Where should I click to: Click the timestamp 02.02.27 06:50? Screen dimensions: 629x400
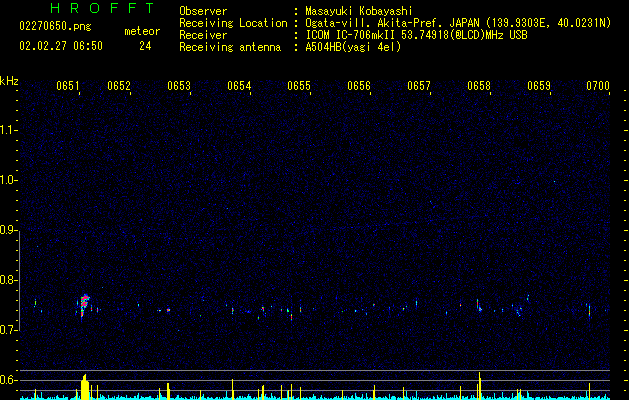[x=61, y=46]
